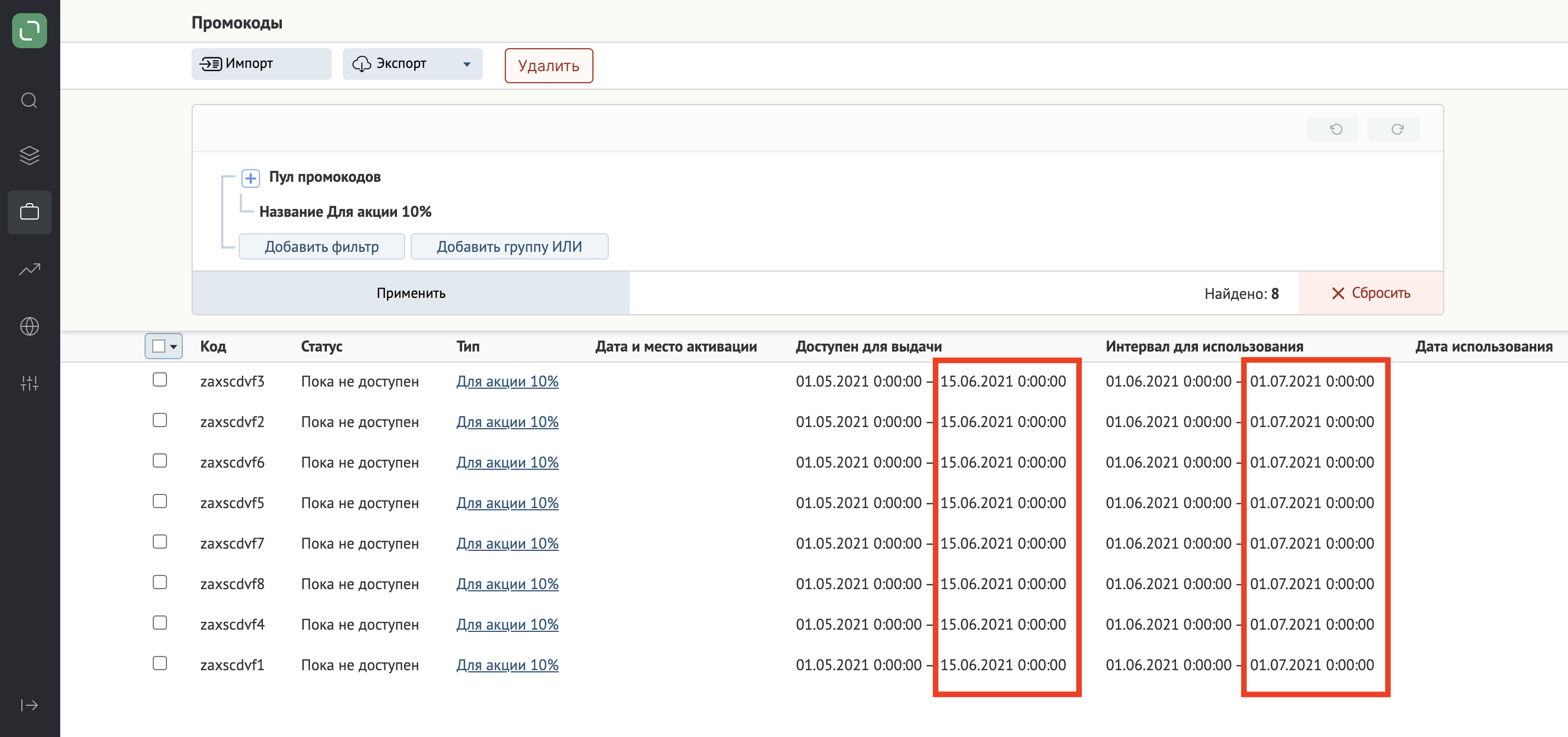Viewport: 1568px width, 737px height.
Task: Open Для акции 10% link in zaxscdvf5 row
Action: click(x=507, y=503)
